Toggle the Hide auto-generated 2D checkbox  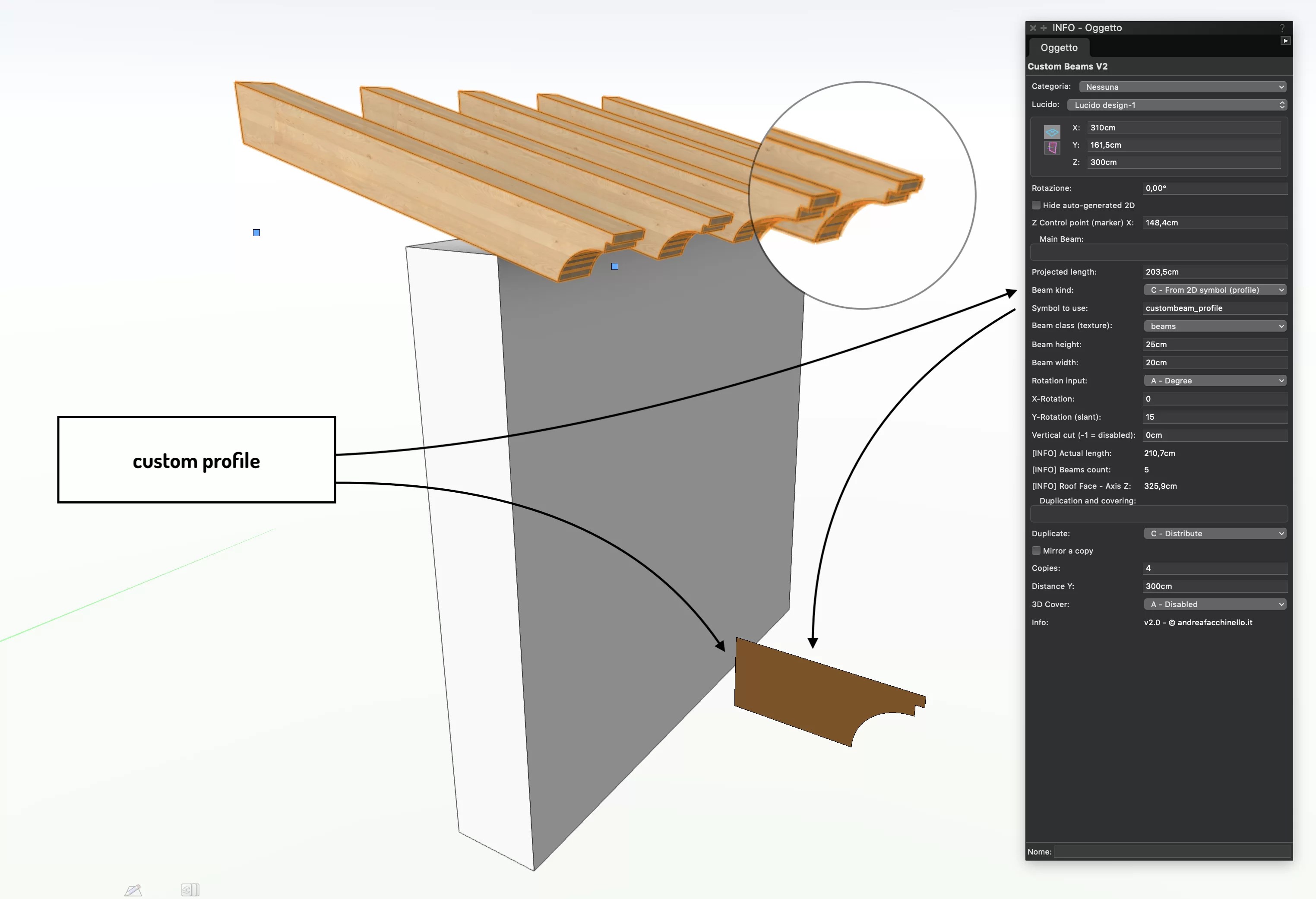[1036, 205]
